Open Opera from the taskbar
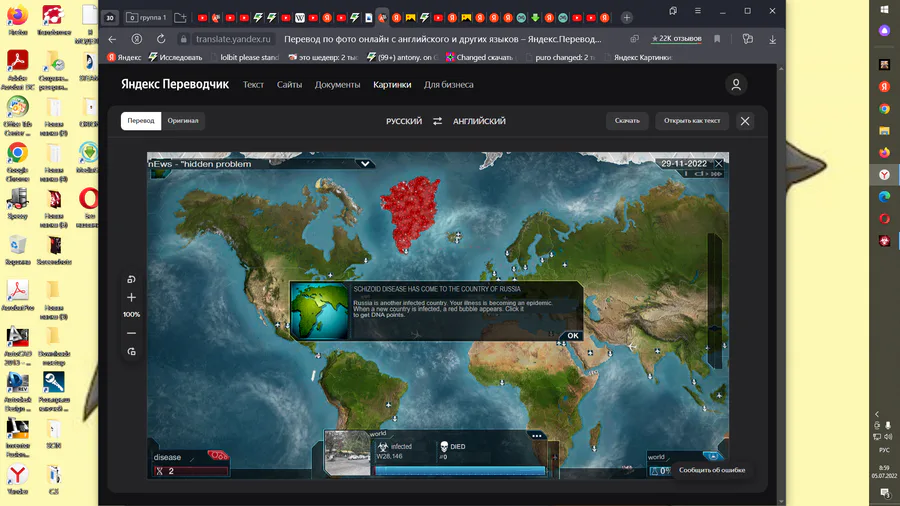900x506 pixels. click(x=885, y=219)
